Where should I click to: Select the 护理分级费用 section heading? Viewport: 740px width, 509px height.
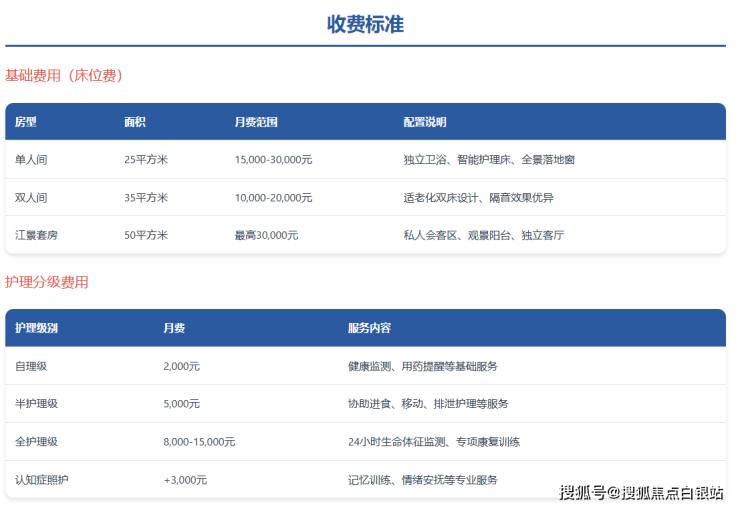pyautogui.click(x=47, y=282)
